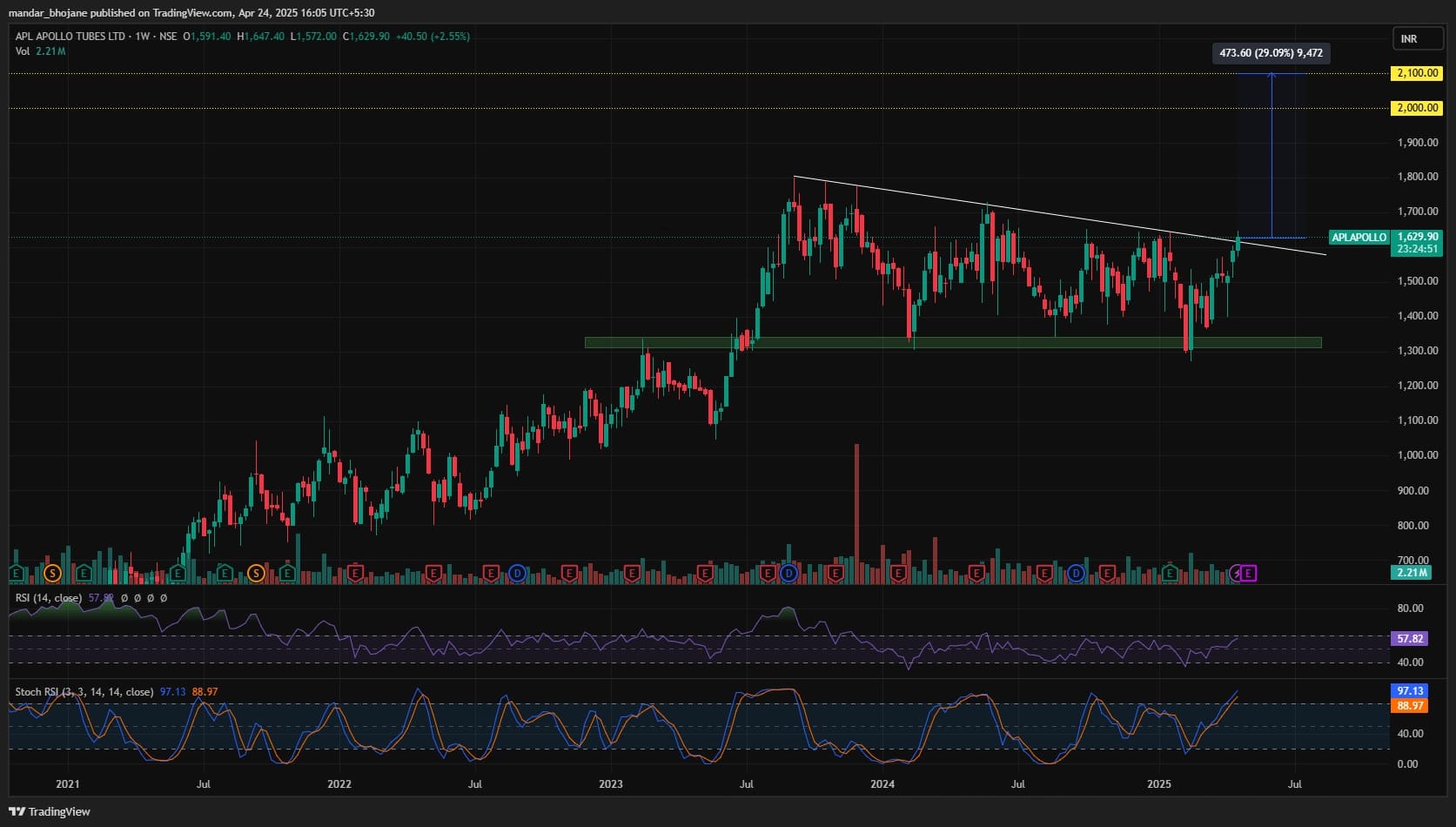Click the leftmost orange split S marker
This screenshot has height=827, width=1456.
coord(51,573)
